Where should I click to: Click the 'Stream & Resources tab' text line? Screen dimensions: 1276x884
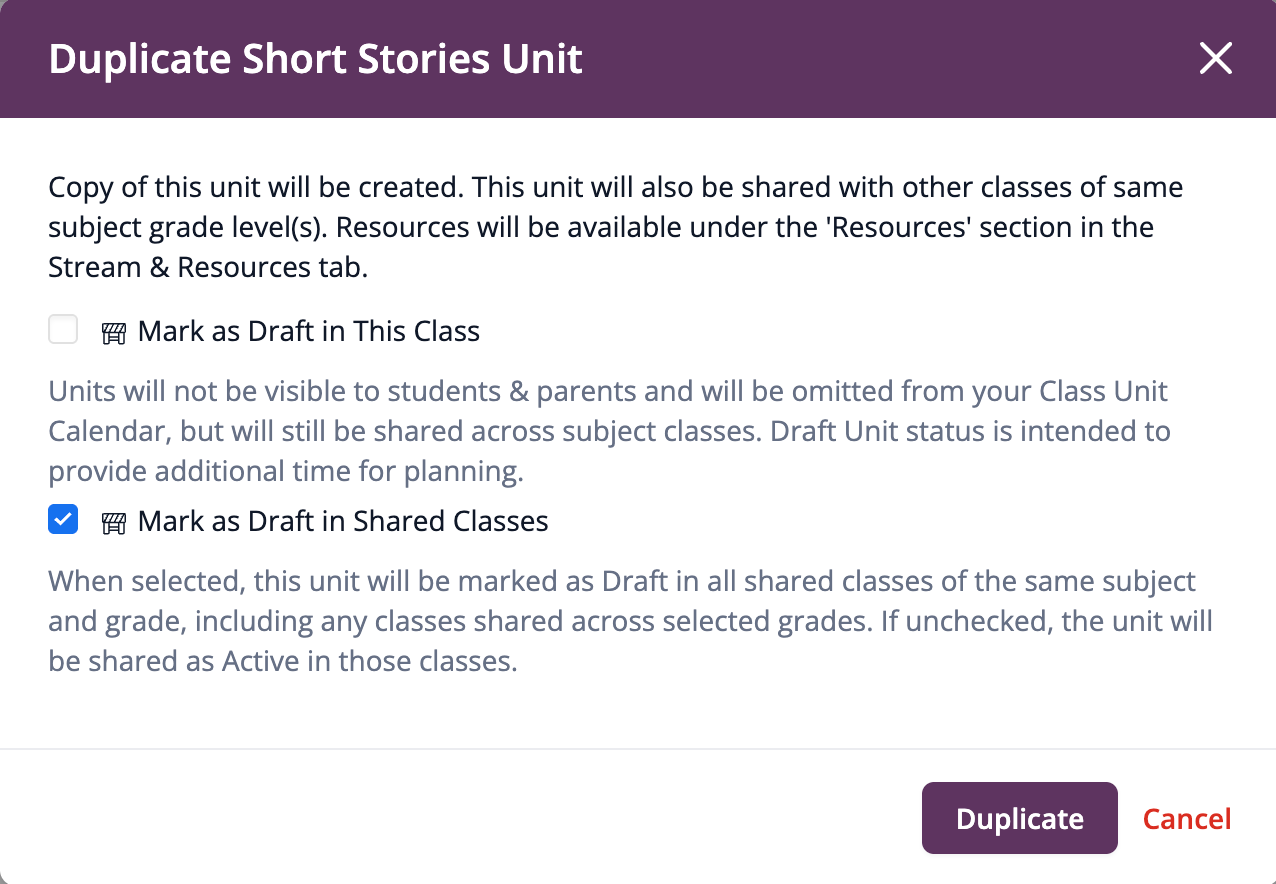point(208,267)
